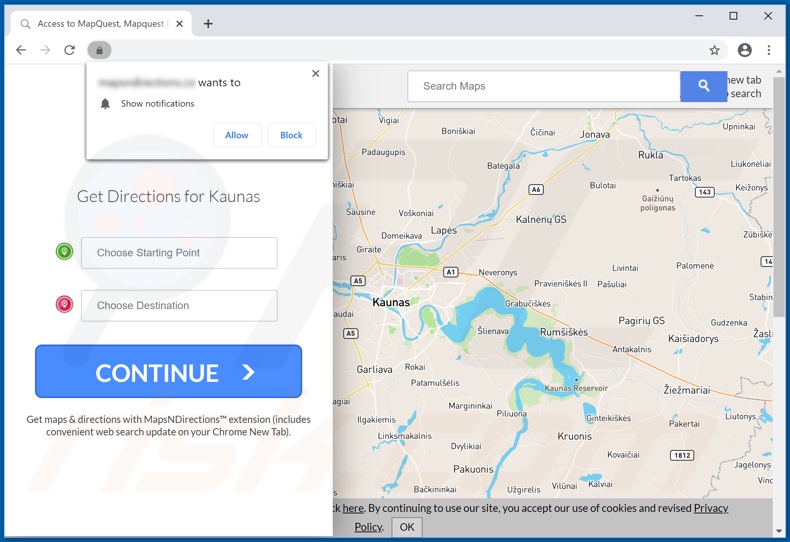Bookmark this page with the star icon

(x=714, y=50)
